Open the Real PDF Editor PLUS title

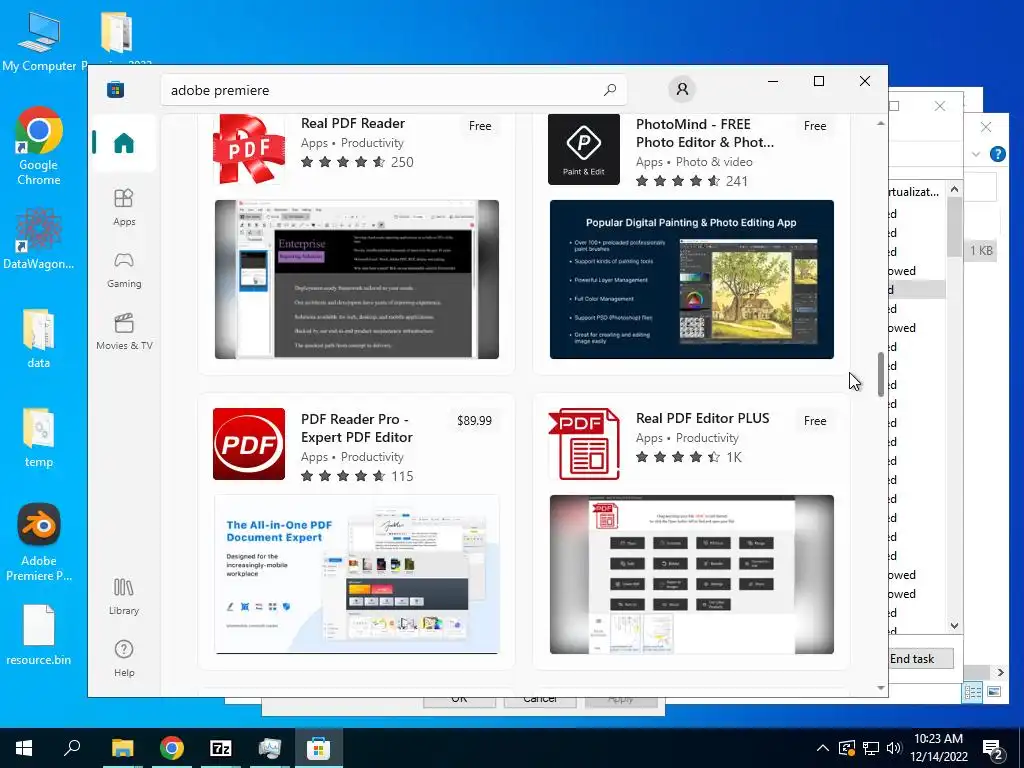[703, 419]
